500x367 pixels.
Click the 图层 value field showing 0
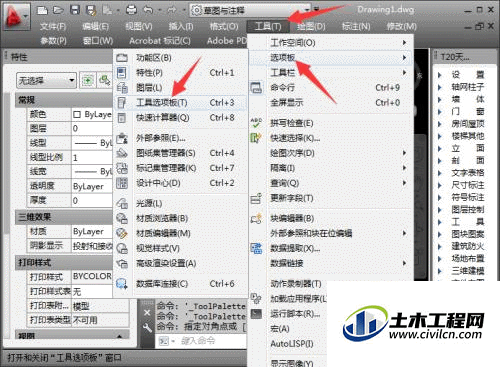[92, 129]
